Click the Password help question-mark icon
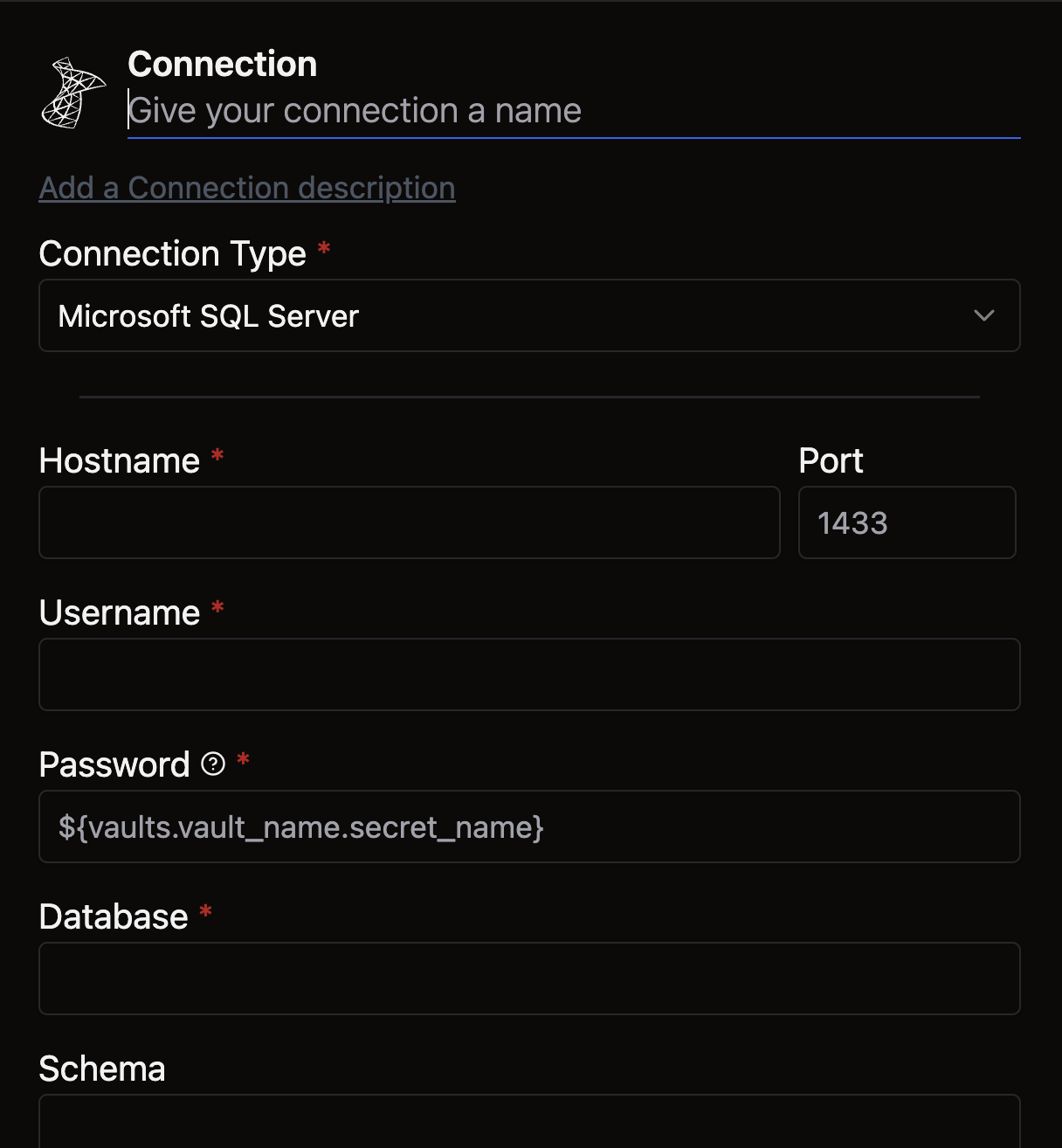1062x1148 pixels. (x=213, y=764)
